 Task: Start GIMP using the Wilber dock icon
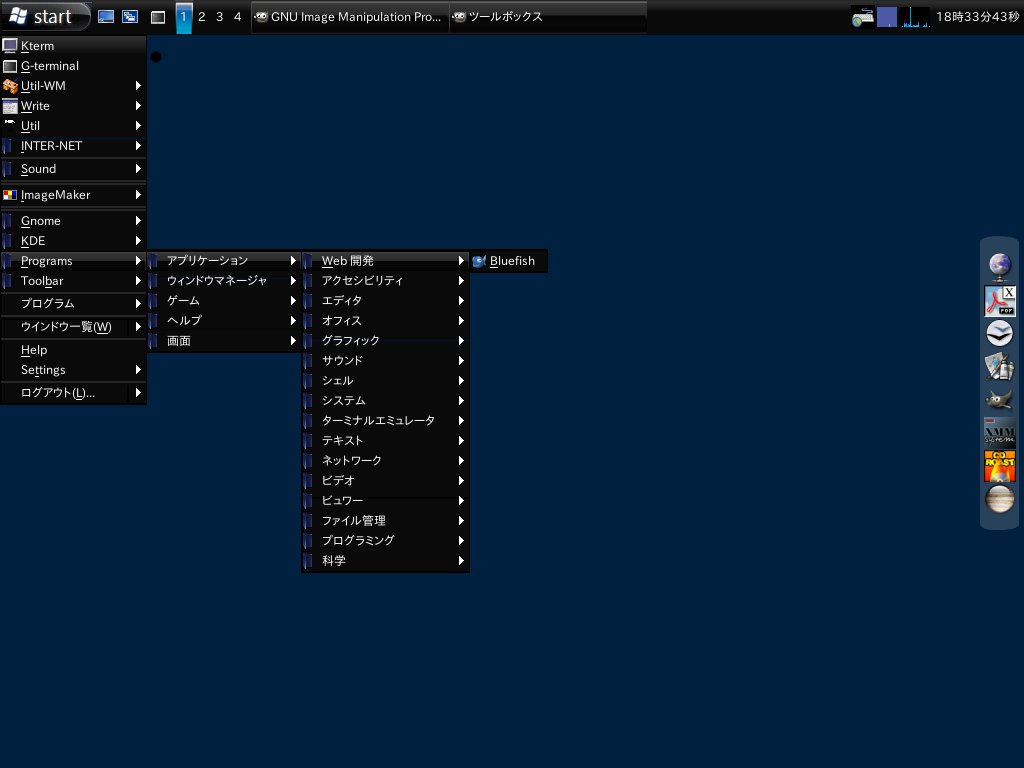(999, 400)
